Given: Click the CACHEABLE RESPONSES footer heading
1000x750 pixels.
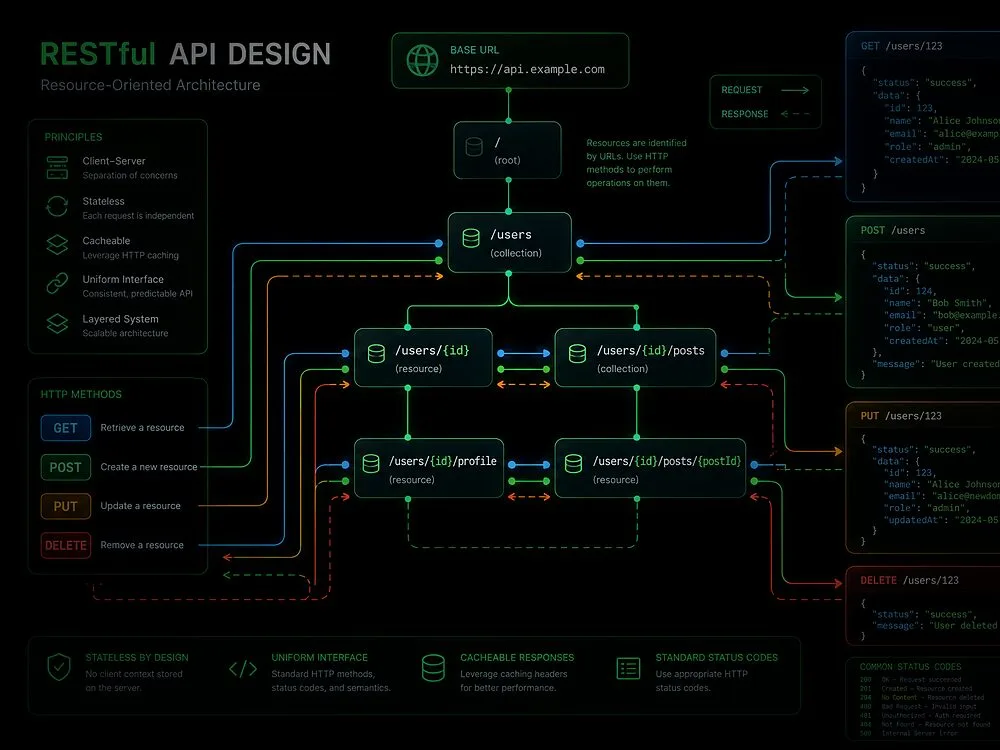Looking at the screenshot, I should (x=517, y=658).
